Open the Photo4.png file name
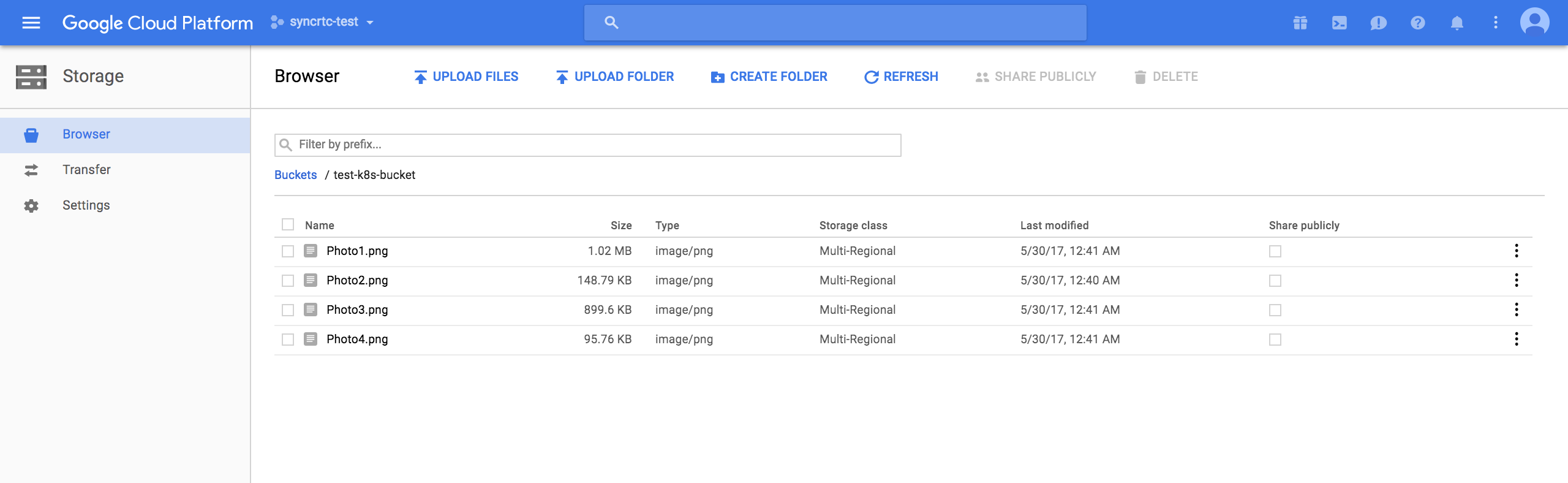Viewport: 1568px width, 483px height. (x=357, y=339)
